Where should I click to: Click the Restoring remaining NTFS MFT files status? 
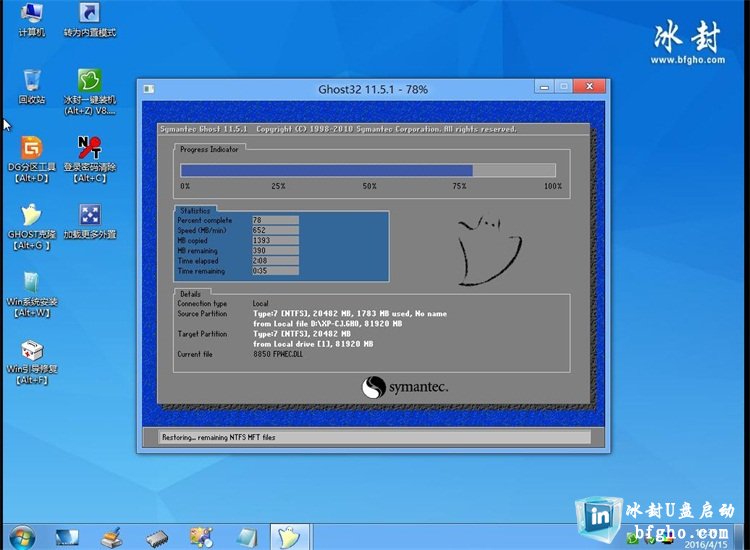(x=219, y=437)
